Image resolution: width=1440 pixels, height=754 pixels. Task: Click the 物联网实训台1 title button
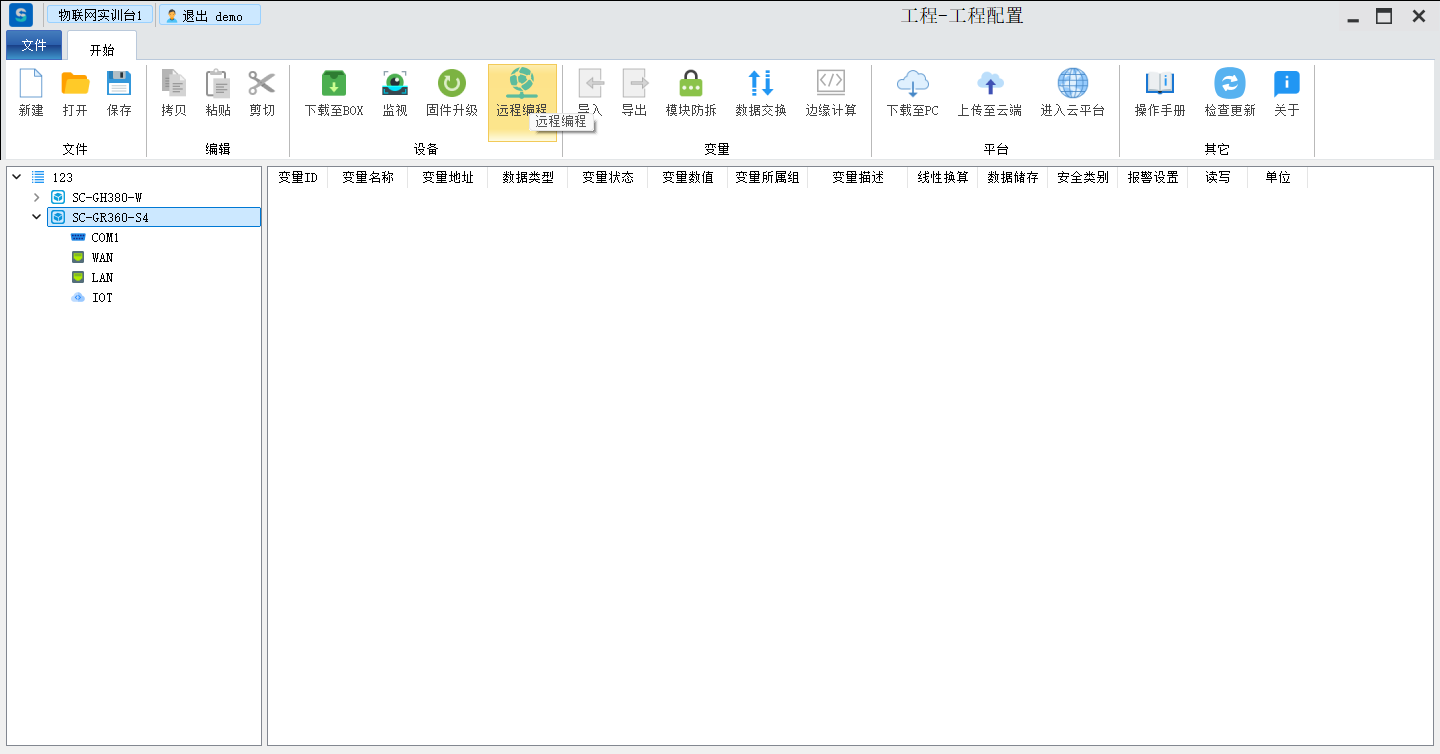(x=100, y=15)
